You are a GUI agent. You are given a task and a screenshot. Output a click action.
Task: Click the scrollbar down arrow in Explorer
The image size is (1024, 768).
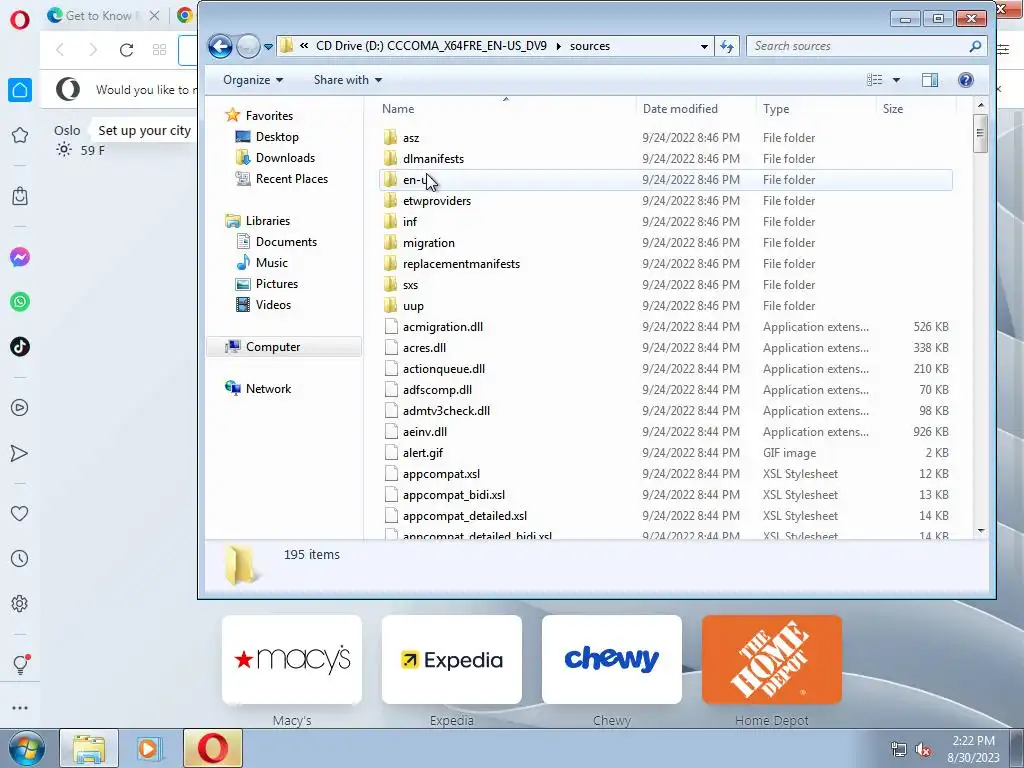980,532
